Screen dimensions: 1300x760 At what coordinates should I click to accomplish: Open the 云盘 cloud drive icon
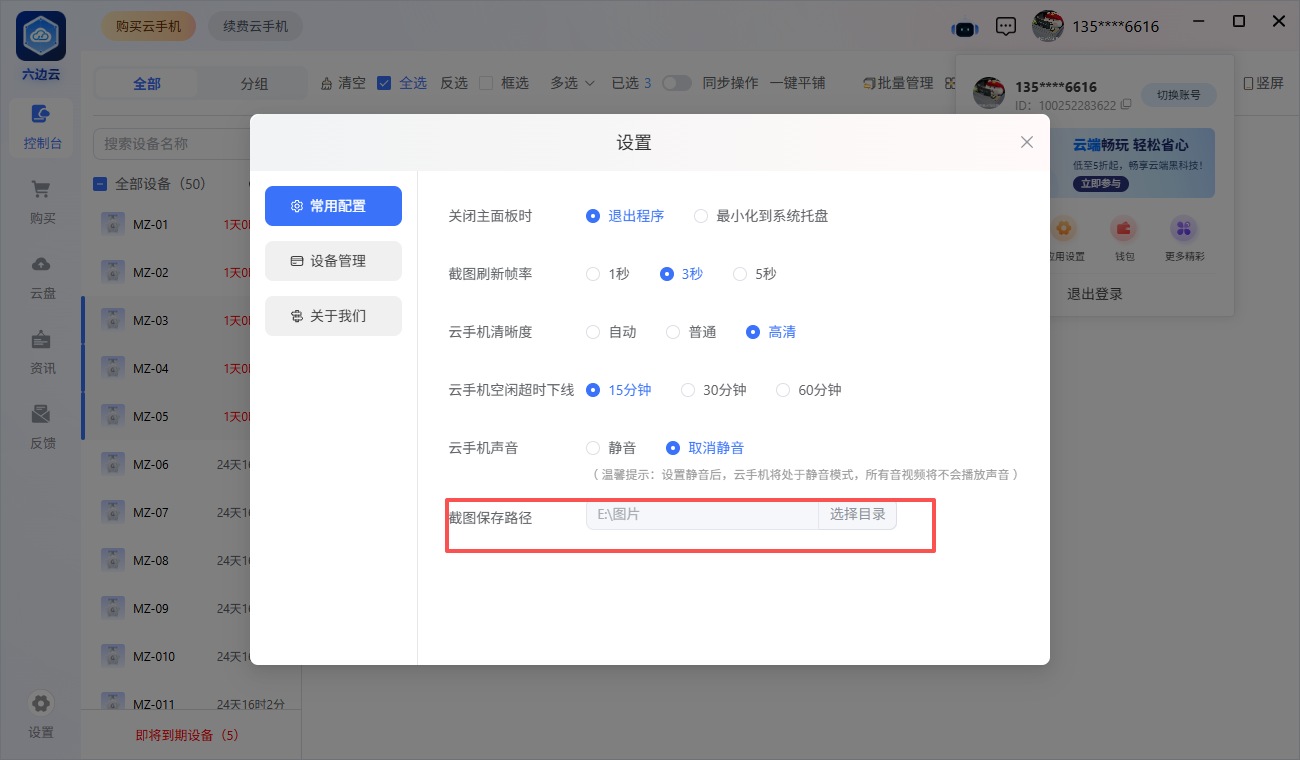42,265
